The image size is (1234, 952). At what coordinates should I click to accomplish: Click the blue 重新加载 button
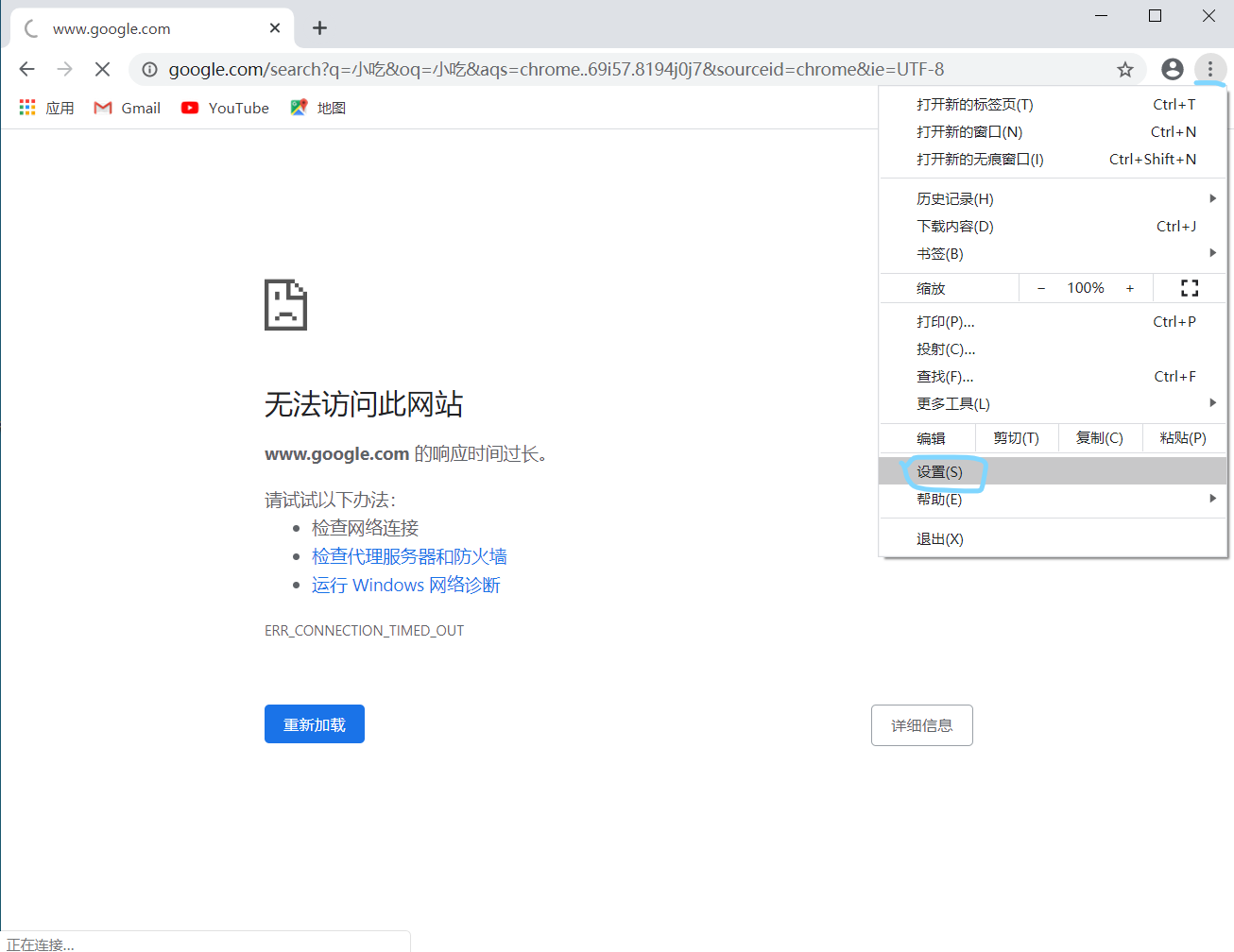tap(315, 724)
